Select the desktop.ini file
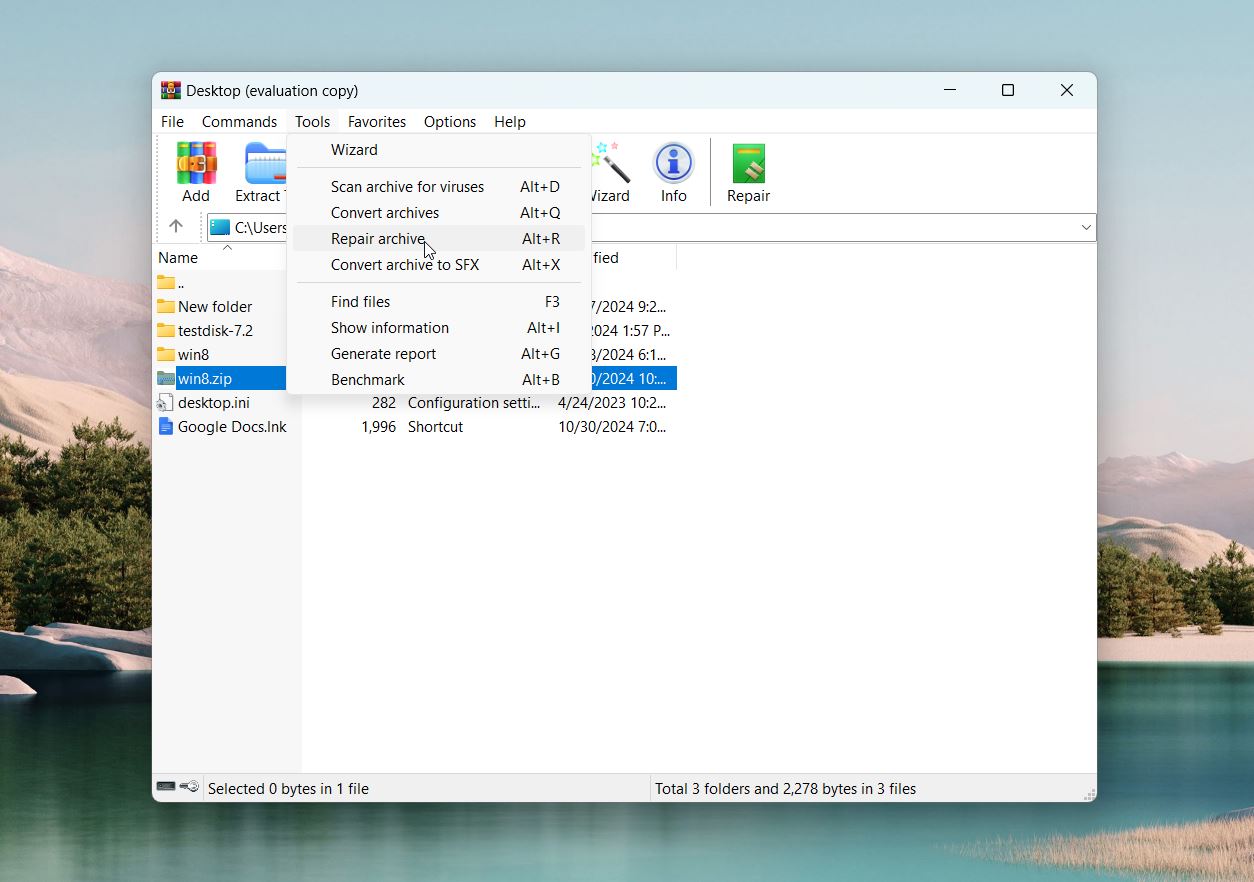Viewport: 1254px width, 882px height. [213, 403]
